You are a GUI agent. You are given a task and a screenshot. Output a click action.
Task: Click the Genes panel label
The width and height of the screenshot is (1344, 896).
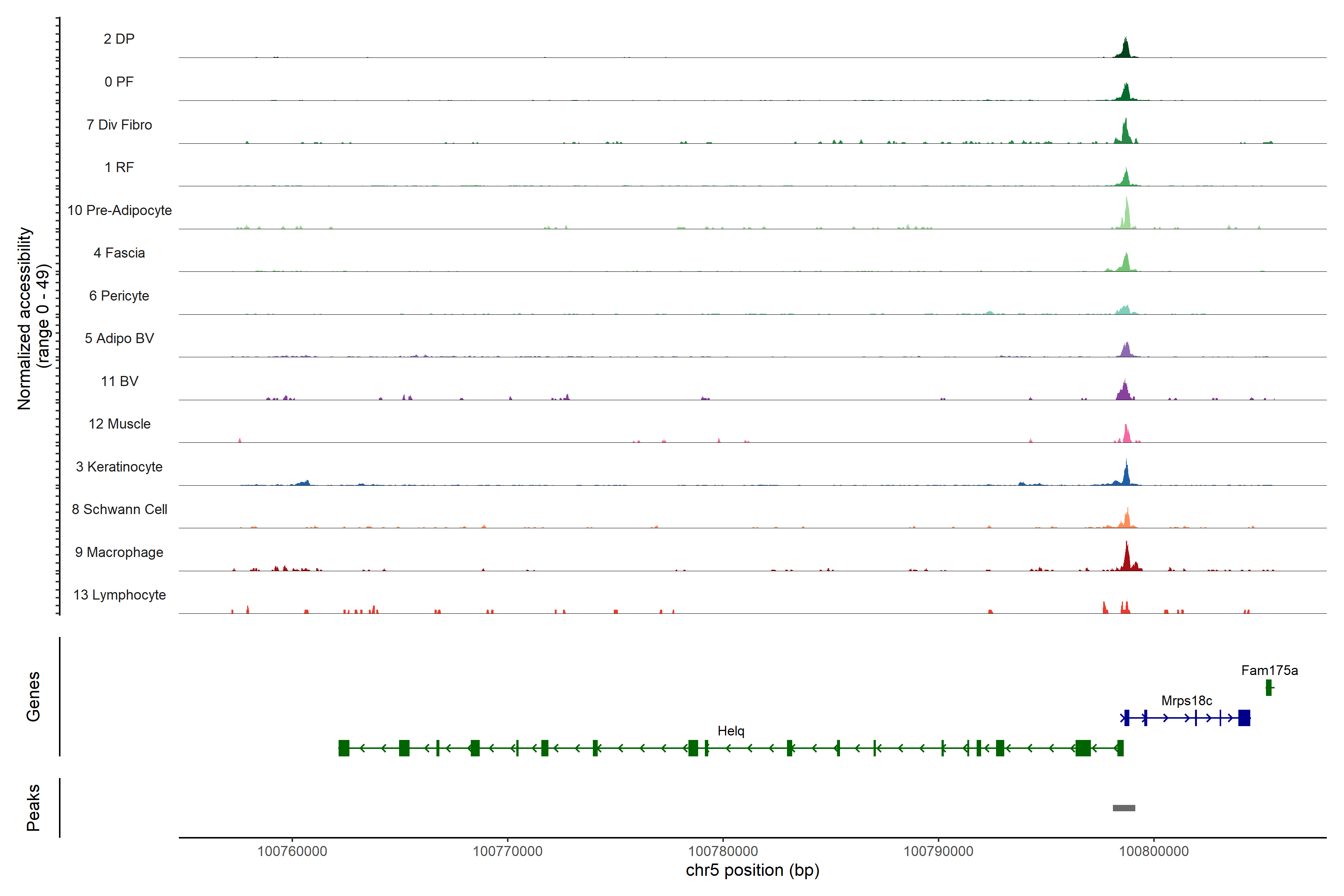(33, 696)
